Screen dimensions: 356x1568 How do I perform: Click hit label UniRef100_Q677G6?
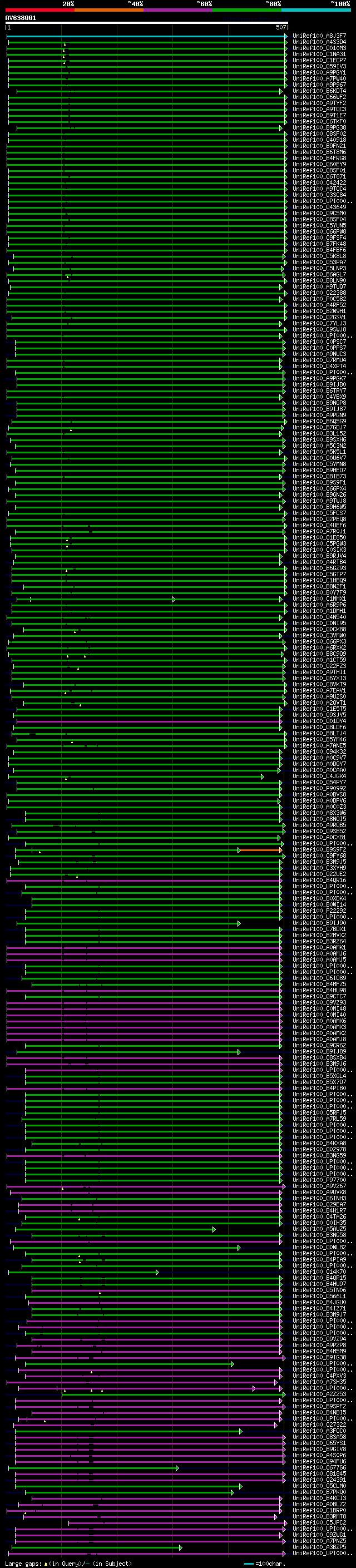(319, 1467)
